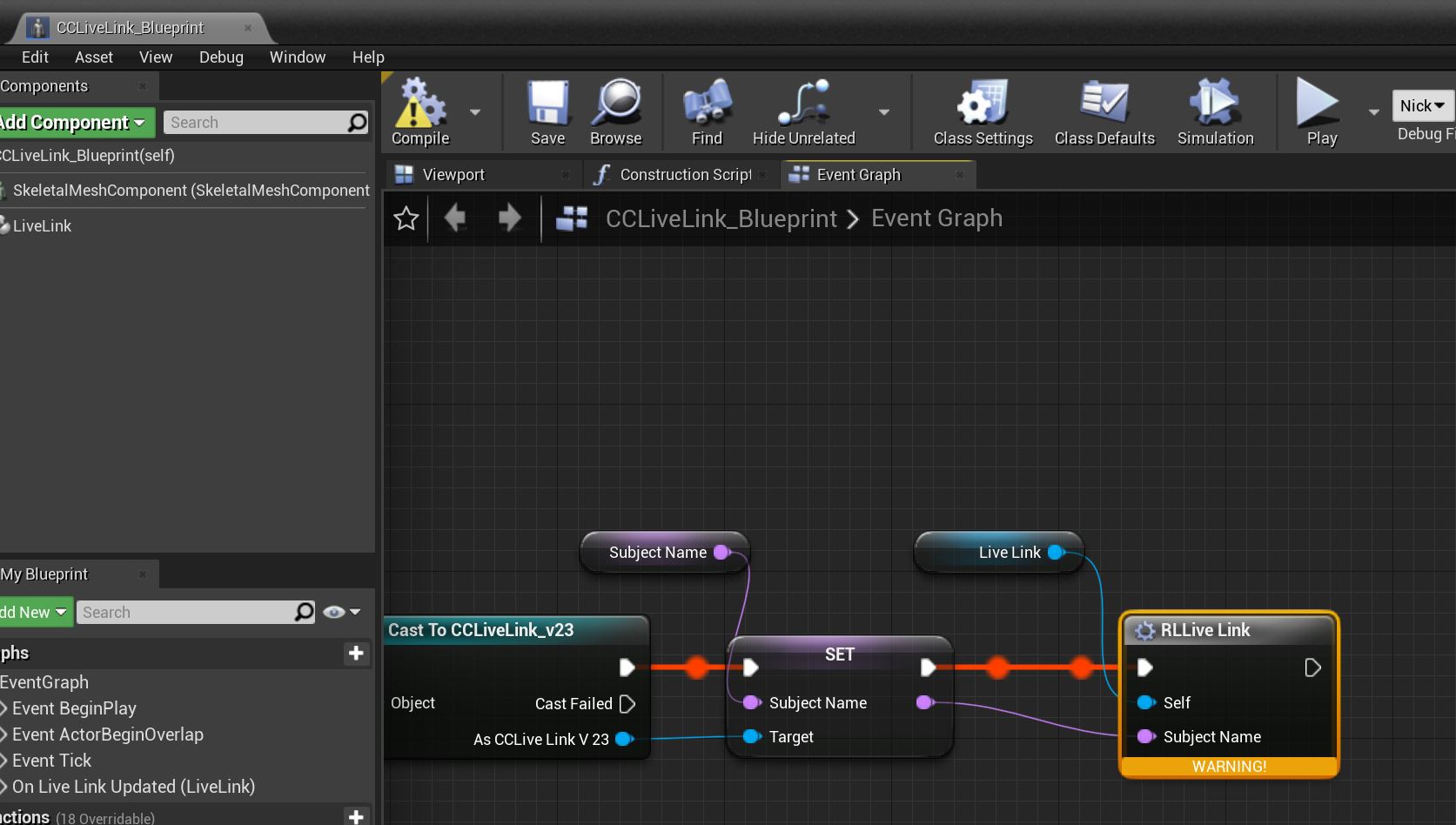Open the Edit menu

35,57
